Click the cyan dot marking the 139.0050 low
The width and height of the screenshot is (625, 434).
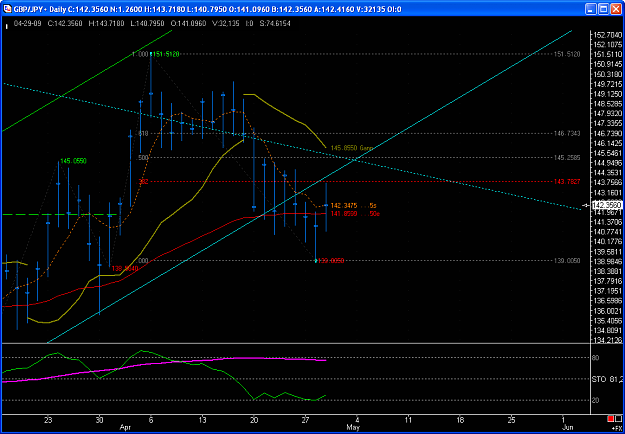tap(316, 261)
